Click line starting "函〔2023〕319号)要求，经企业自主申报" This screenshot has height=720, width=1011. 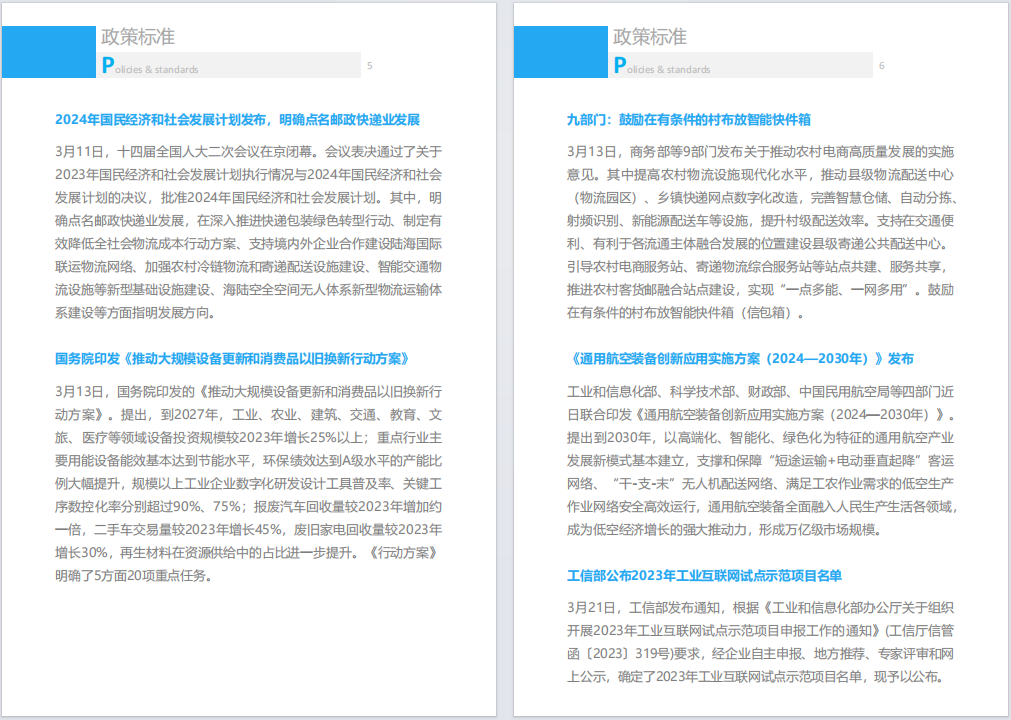pyautogui.click(x=760, y=654)
